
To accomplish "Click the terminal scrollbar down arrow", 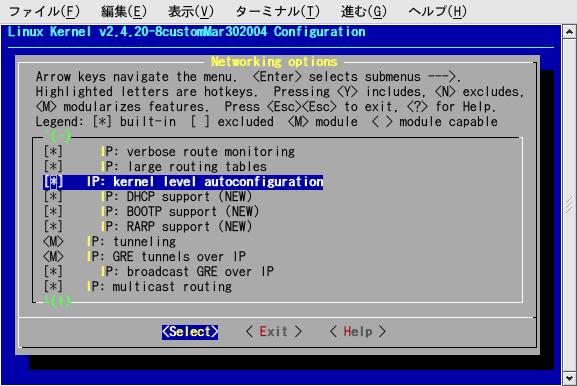I will point(569,378).
